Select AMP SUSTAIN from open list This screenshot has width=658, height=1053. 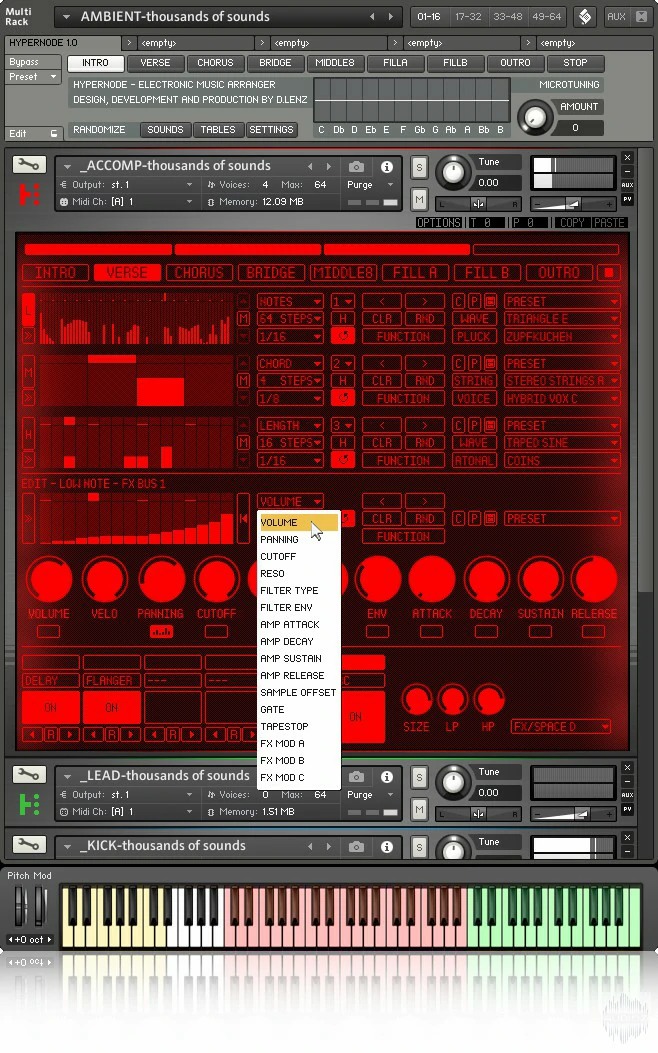click(299, 658)
